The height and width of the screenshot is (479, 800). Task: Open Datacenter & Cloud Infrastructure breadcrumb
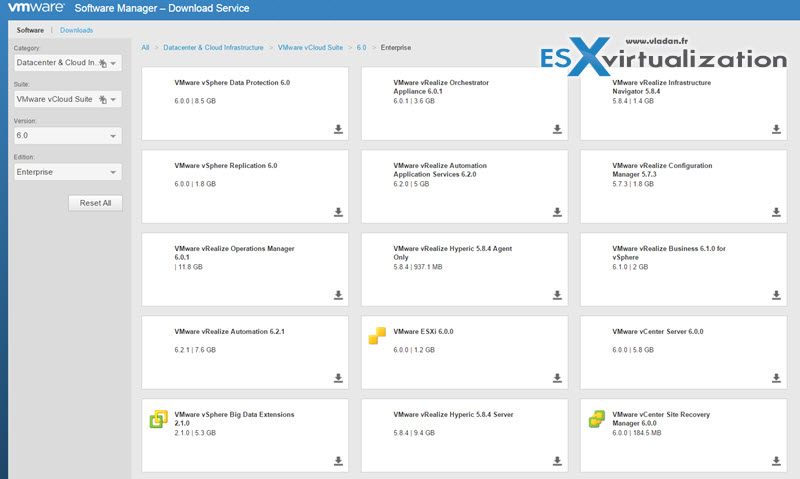[213, 47]
